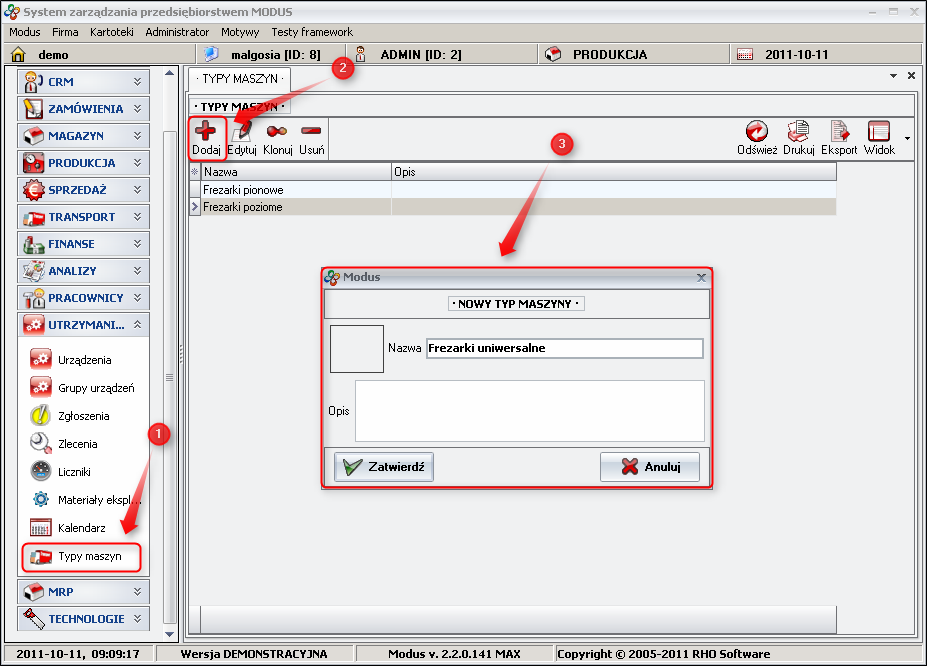
Task: Collapse the UTRZYMANI... sidebar section
Action: click(83, 324)
